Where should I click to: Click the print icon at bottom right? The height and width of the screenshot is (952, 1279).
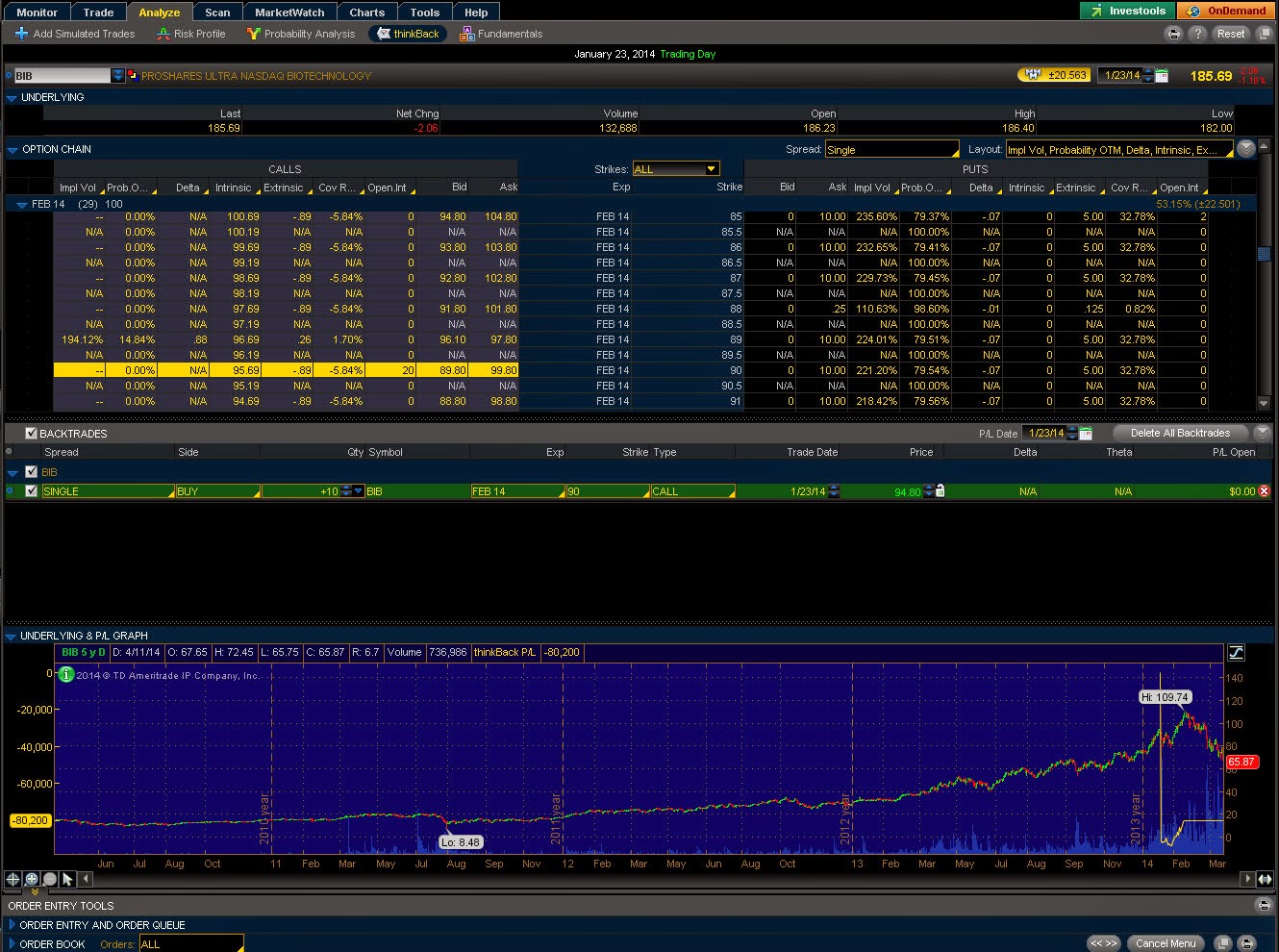click(x=1246, y=943)
